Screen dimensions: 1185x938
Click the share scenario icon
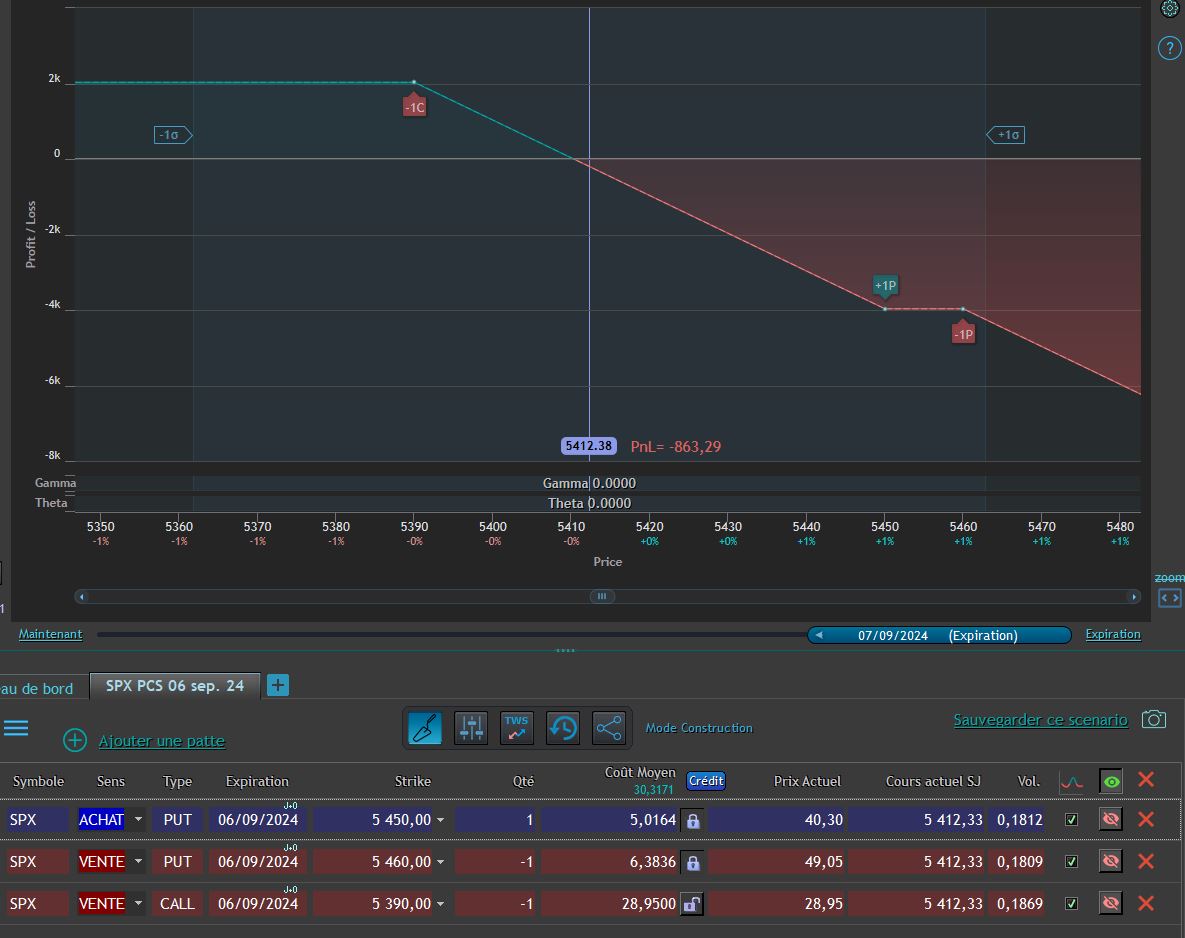click(x=608, y=728)
